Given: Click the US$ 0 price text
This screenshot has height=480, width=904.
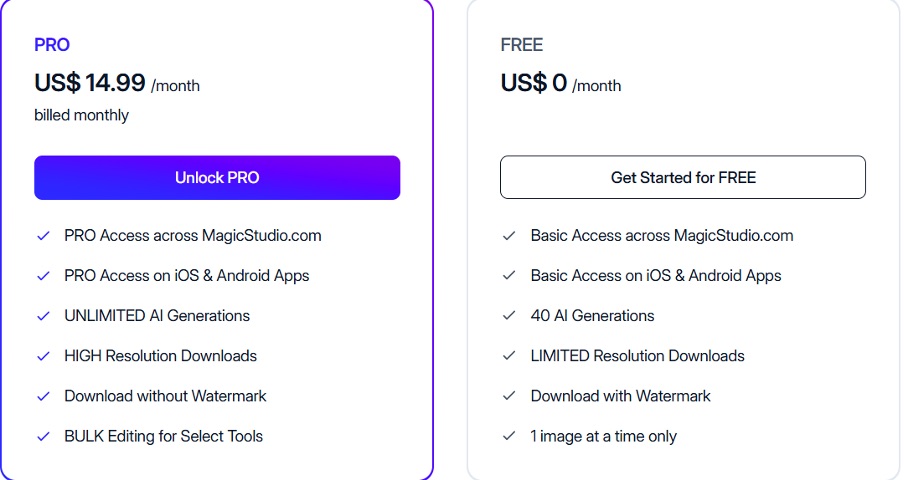Looking at the screenshot, I should tap(534, 83).
